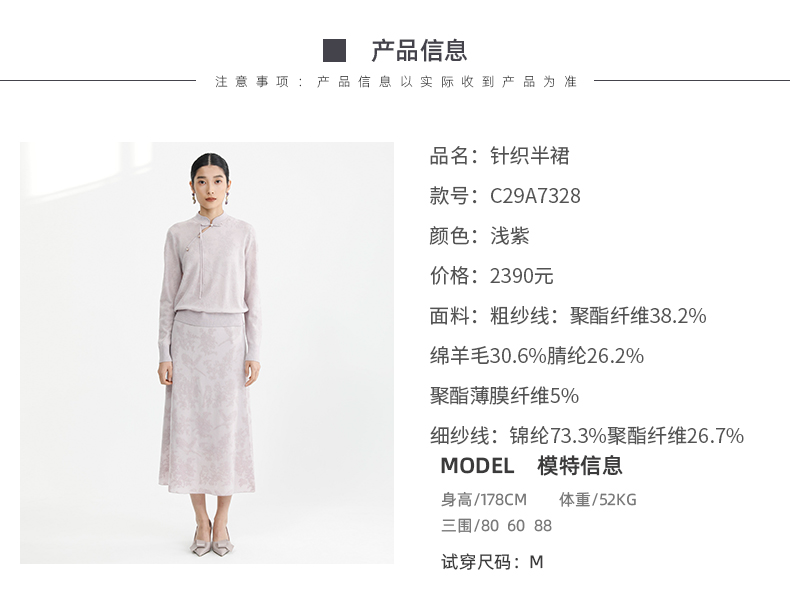
Task: Click the MODEL 模特信息 heading
Action: [x=532, y=465]
